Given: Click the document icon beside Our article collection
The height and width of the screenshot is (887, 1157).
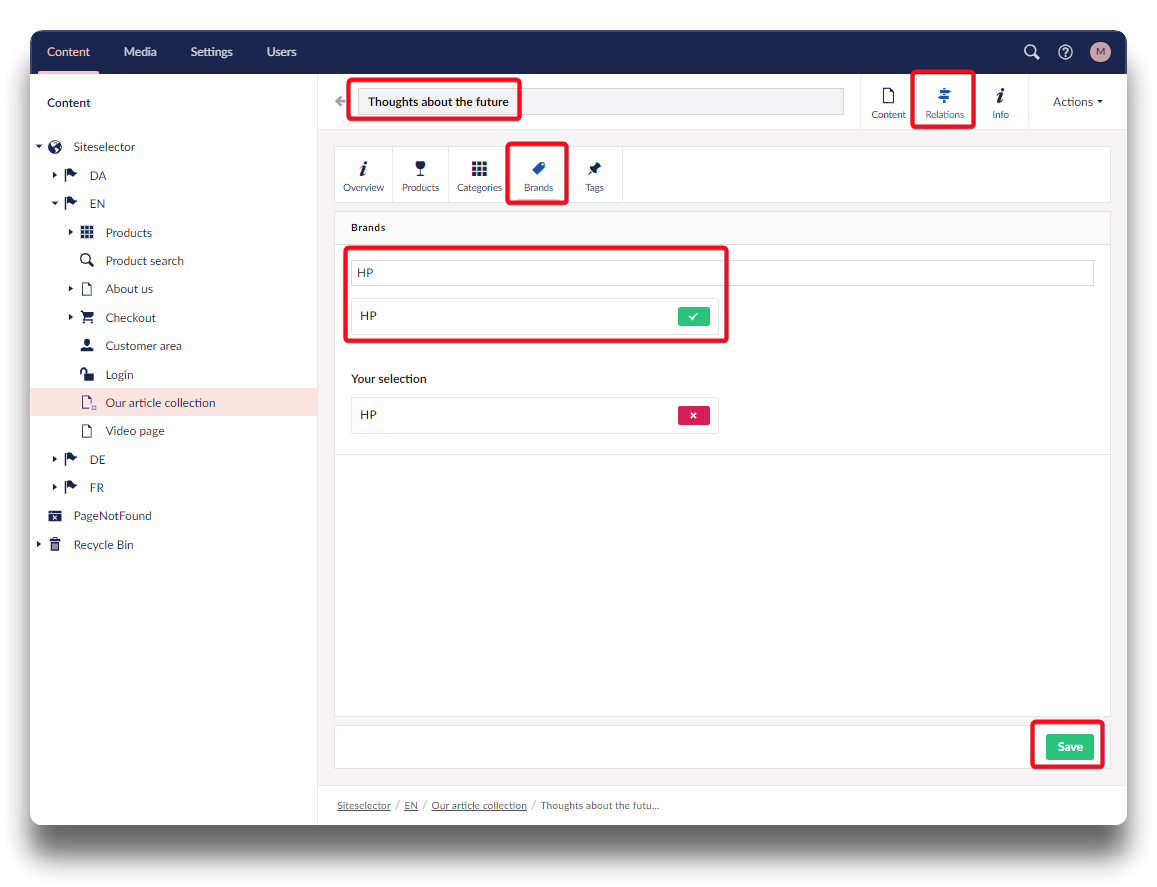Looking at the screenshot, I should 88,403.
